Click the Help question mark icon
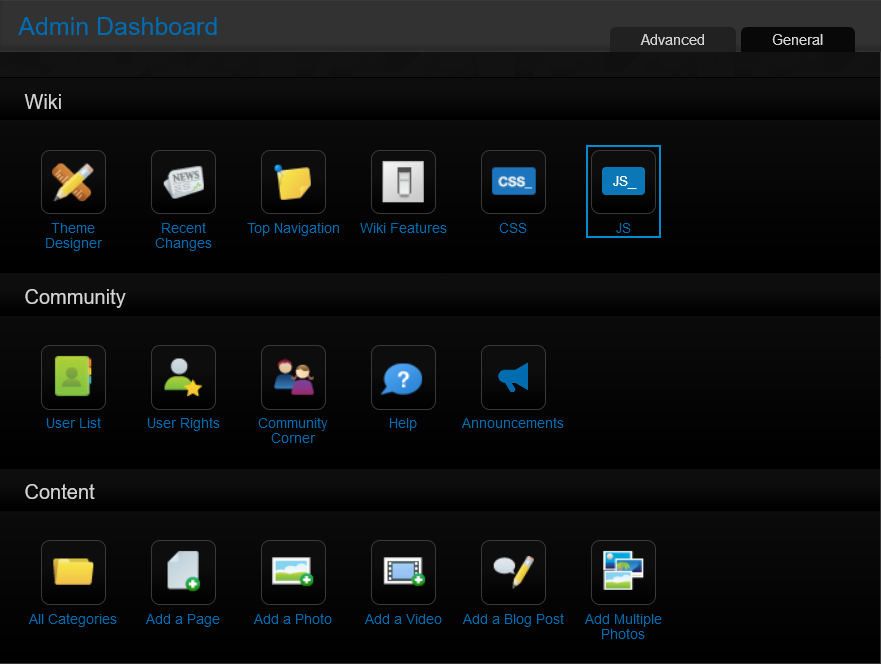 pos(403,377)
